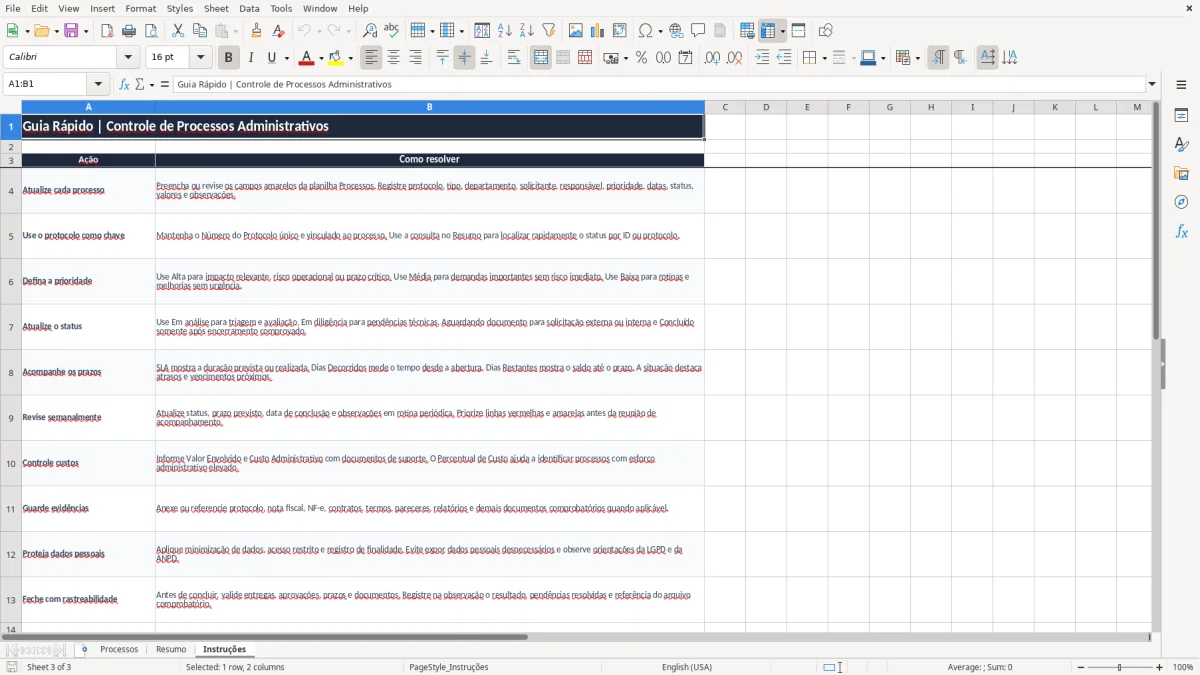
Task: Toggle Wrap Text
Action: (x=513, y=58)
